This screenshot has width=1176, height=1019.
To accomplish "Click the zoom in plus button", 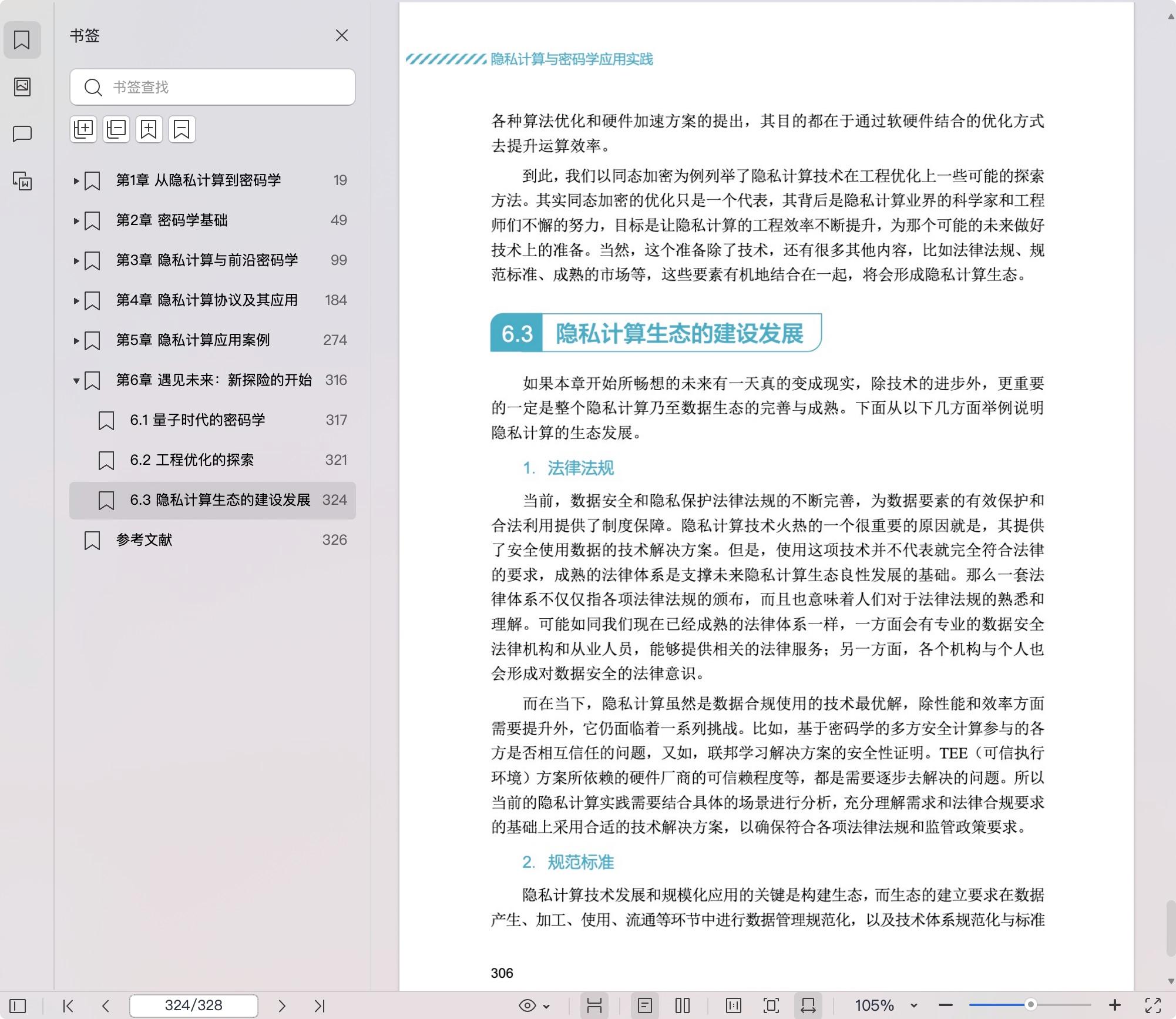I will 1114,1005.
